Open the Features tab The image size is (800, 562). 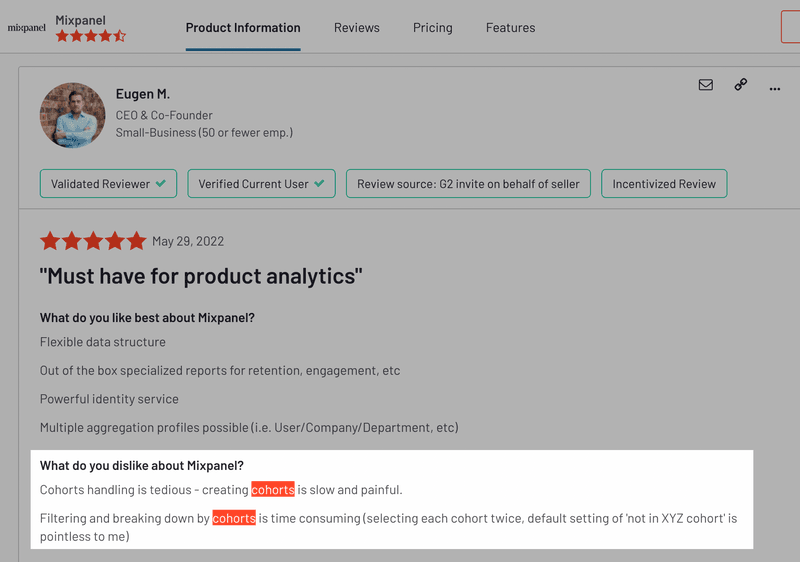tap(510, 28)
